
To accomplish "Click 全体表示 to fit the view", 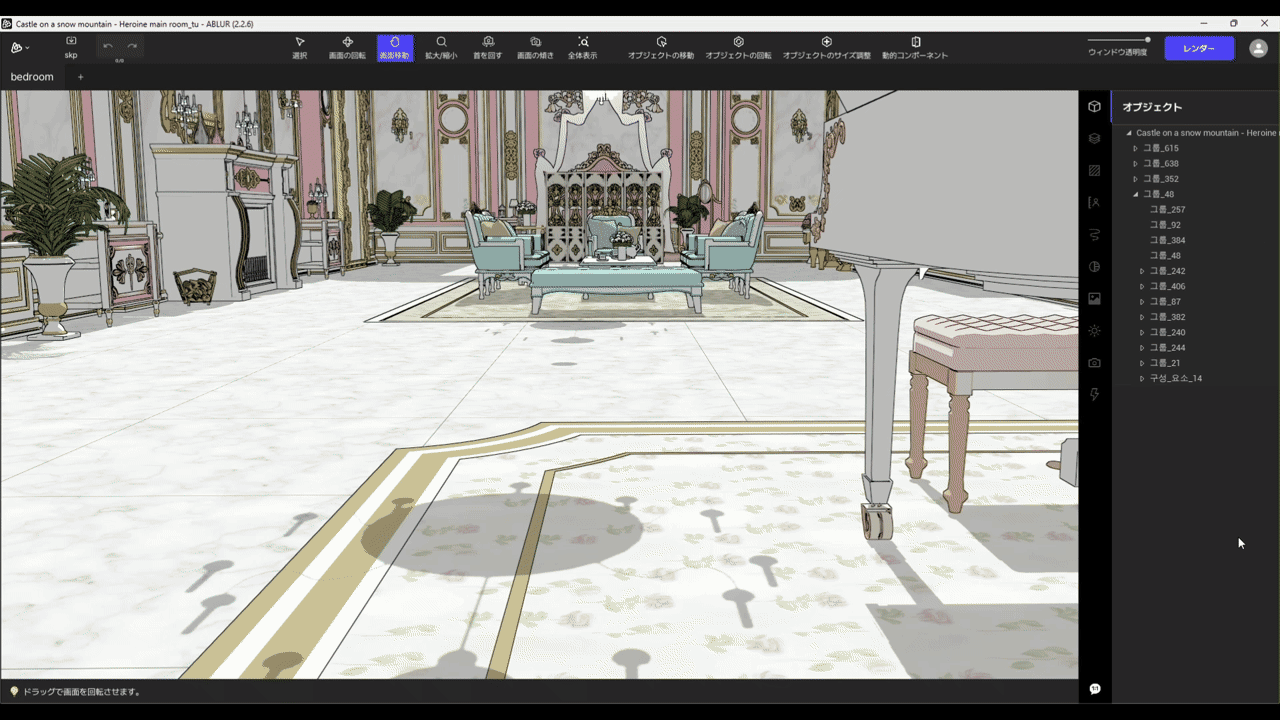I will click(x=583, y=48).
